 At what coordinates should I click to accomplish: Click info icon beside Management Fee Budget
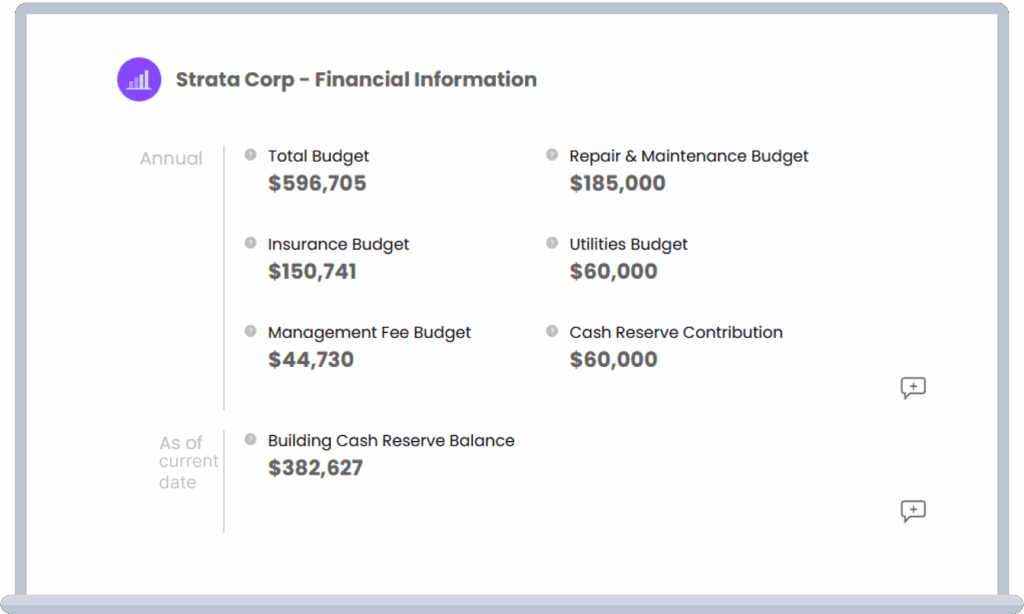[249, 329]
